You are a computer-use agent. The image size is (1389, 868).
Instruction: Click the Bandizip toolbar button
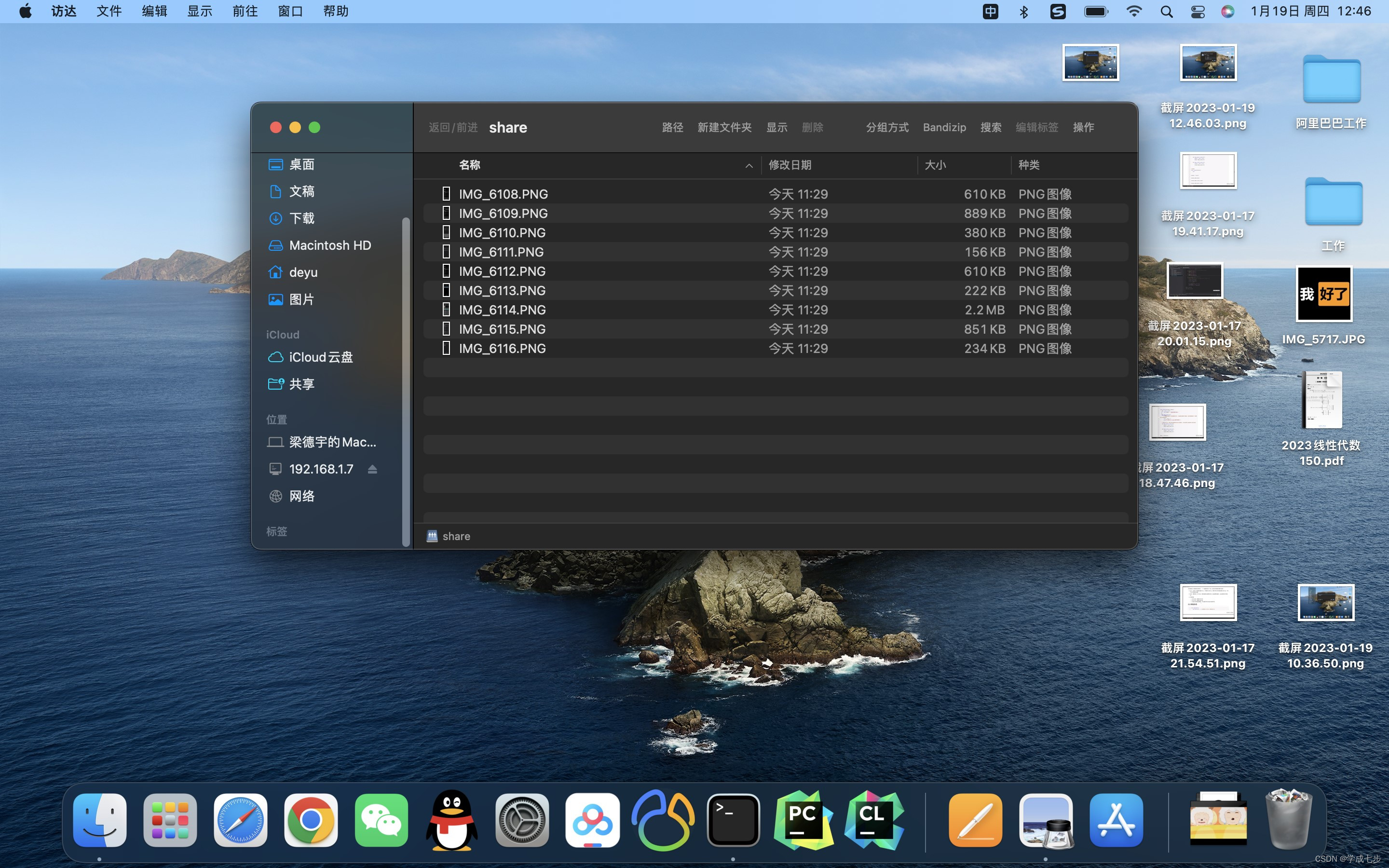(944, 127)
